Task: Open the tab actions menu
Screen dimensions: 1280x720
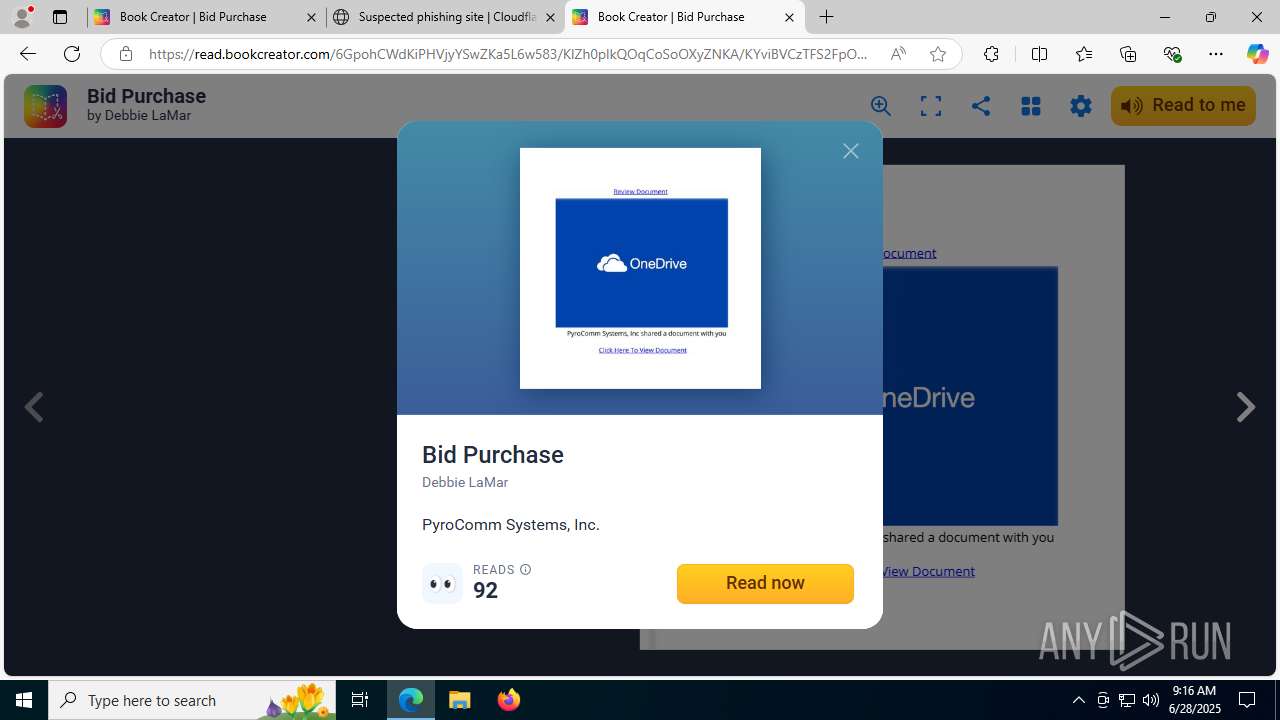Action: 60,17
